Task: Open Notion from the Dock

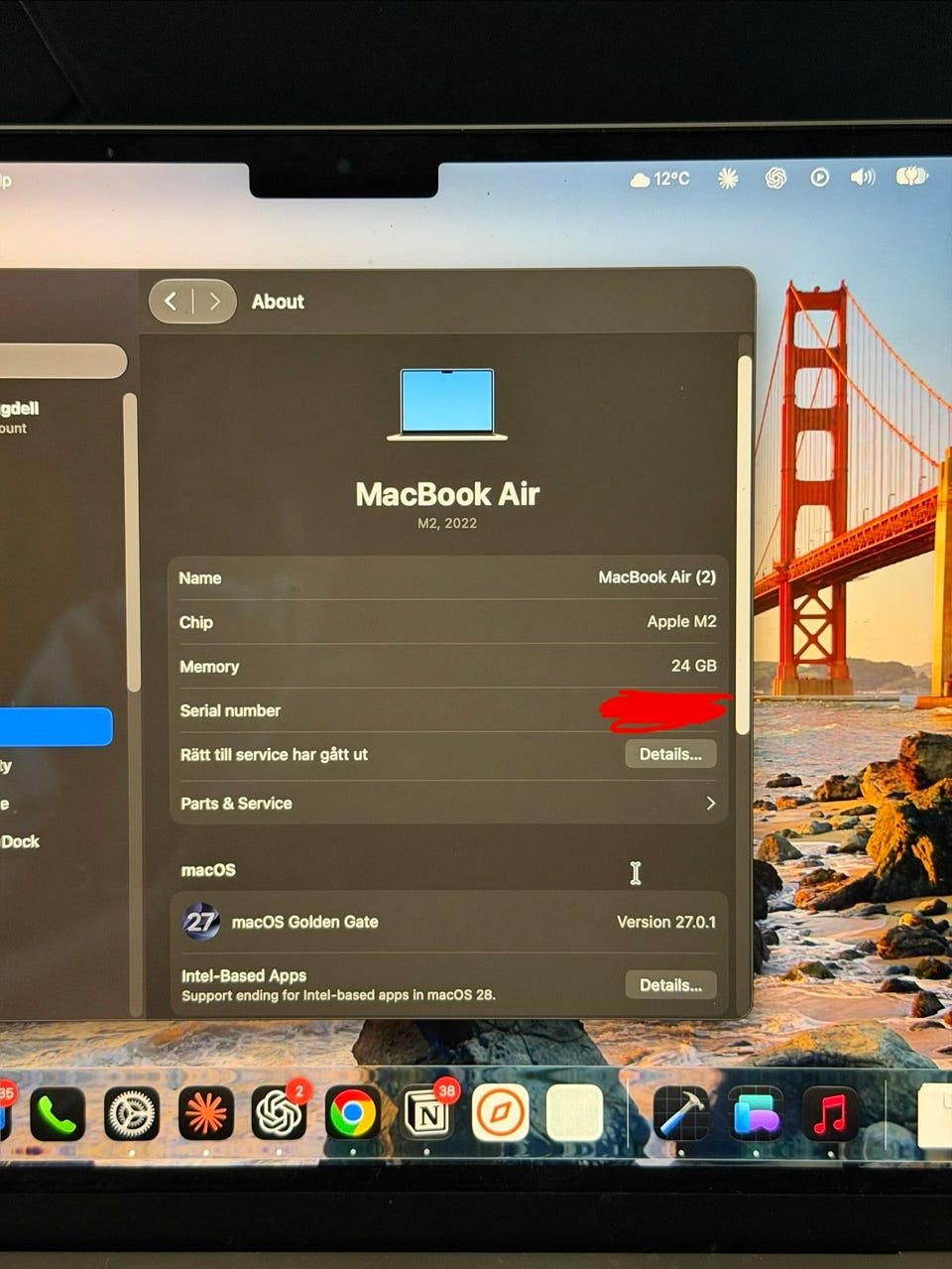Action: [x=426, y=1114]
